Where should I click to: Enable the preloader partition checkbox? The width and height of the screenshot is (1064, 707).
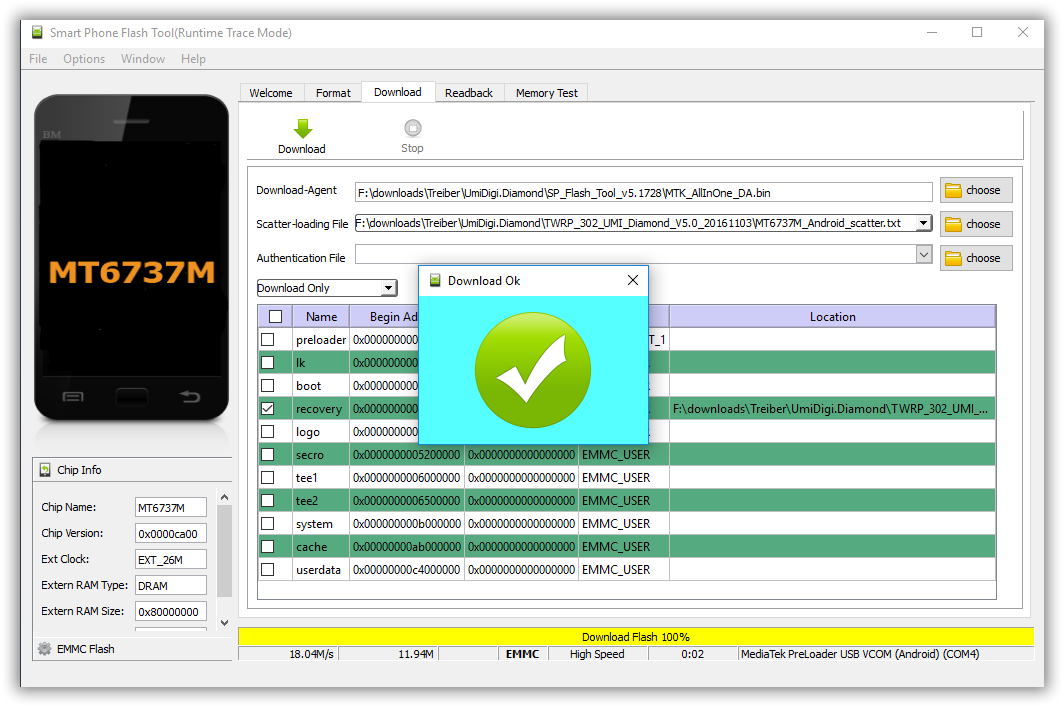268,340
